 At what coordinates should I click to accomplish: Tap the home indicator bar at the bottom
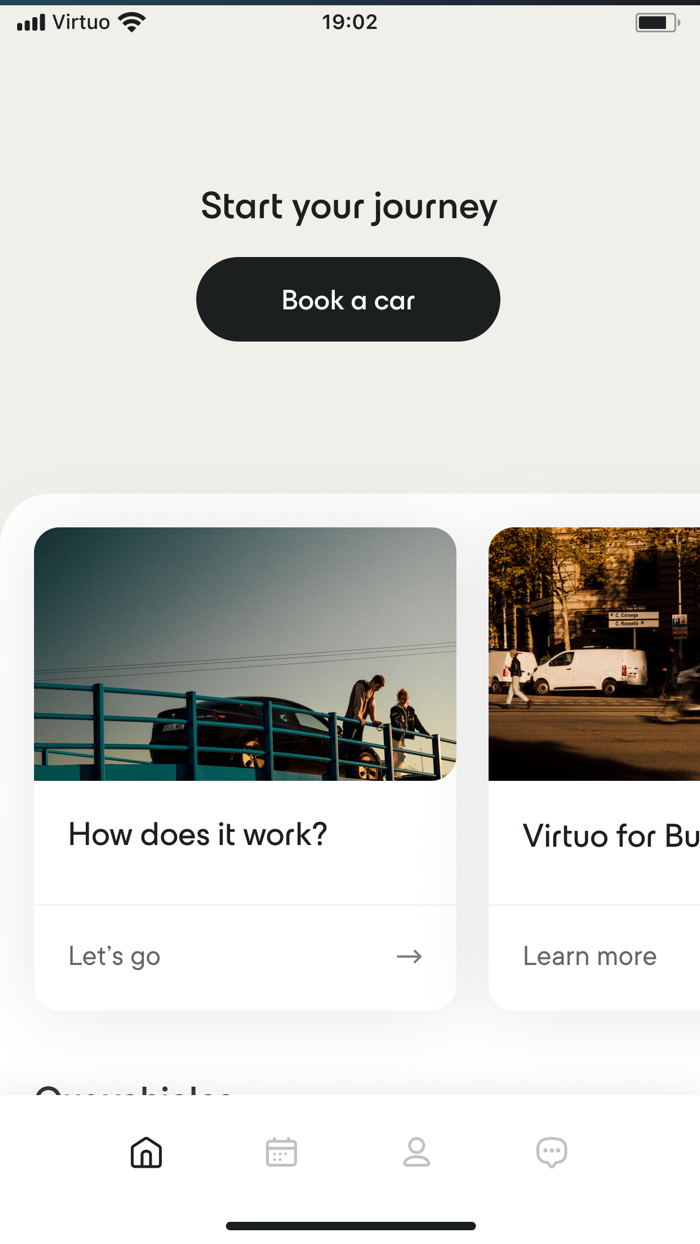[x=350, y=1225]
